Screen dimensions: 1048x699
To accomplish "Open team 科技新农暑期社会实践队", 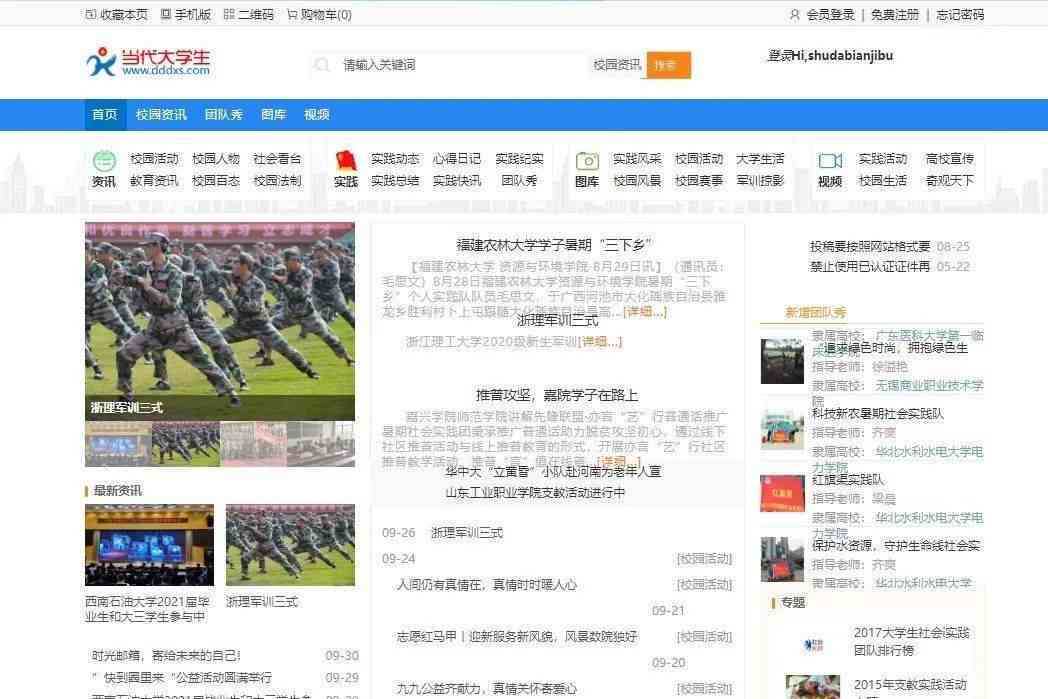I will click(878, 414).
